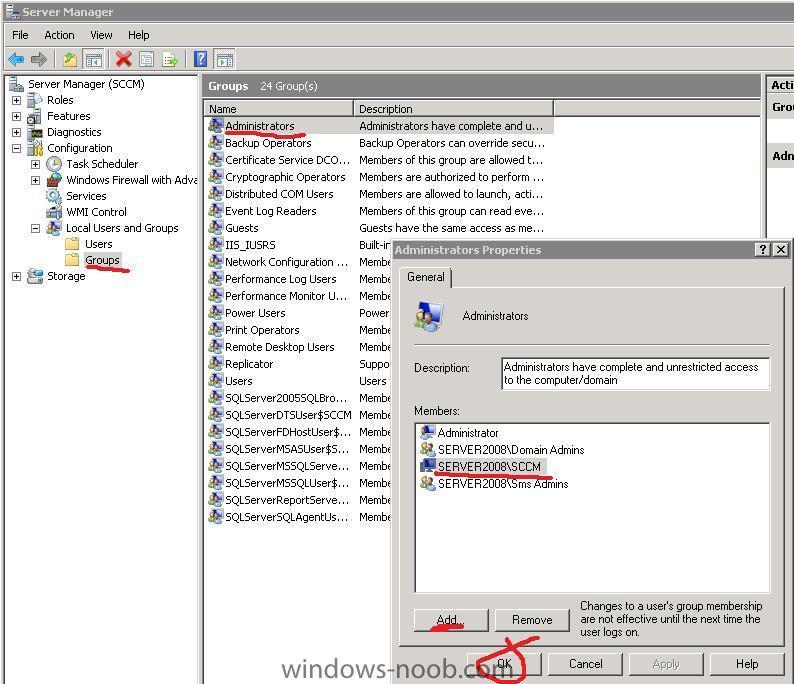Viewport: 794px width, 684px height.
Task: Collapse the Configuration node
Action: pyautogui.click(x=16, y=148)
